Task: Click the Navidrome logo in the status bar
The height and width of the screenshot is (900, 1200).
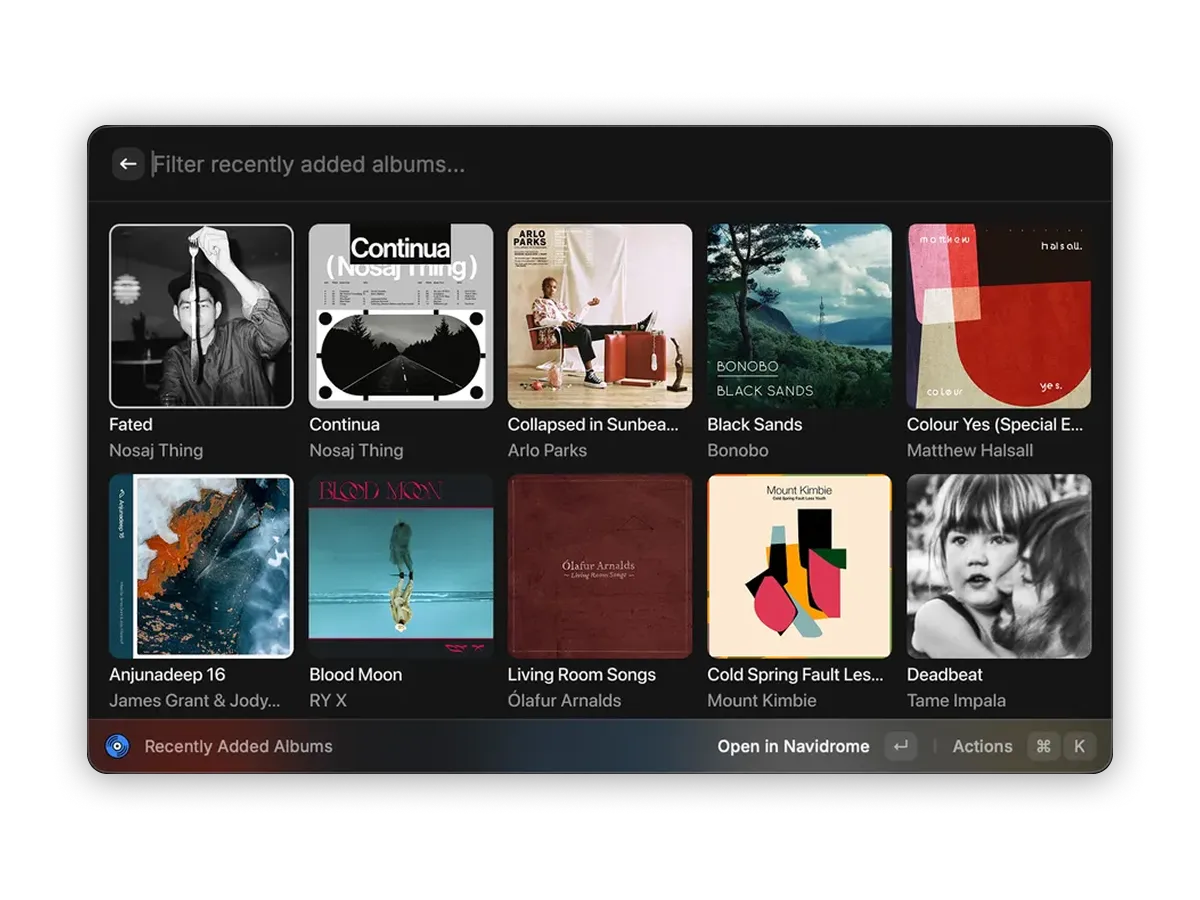Action: (x=117, y=746)
